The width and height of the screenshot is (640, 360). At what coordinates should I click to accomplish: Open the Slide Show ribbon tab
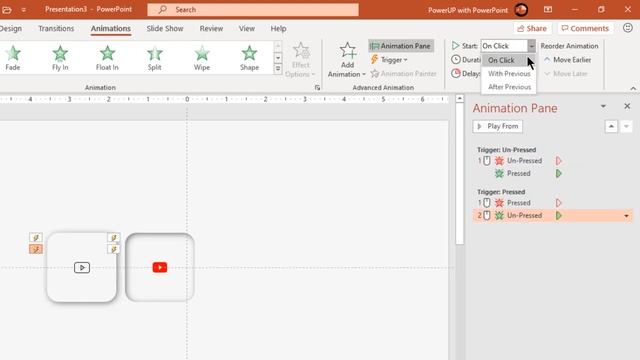165,29
